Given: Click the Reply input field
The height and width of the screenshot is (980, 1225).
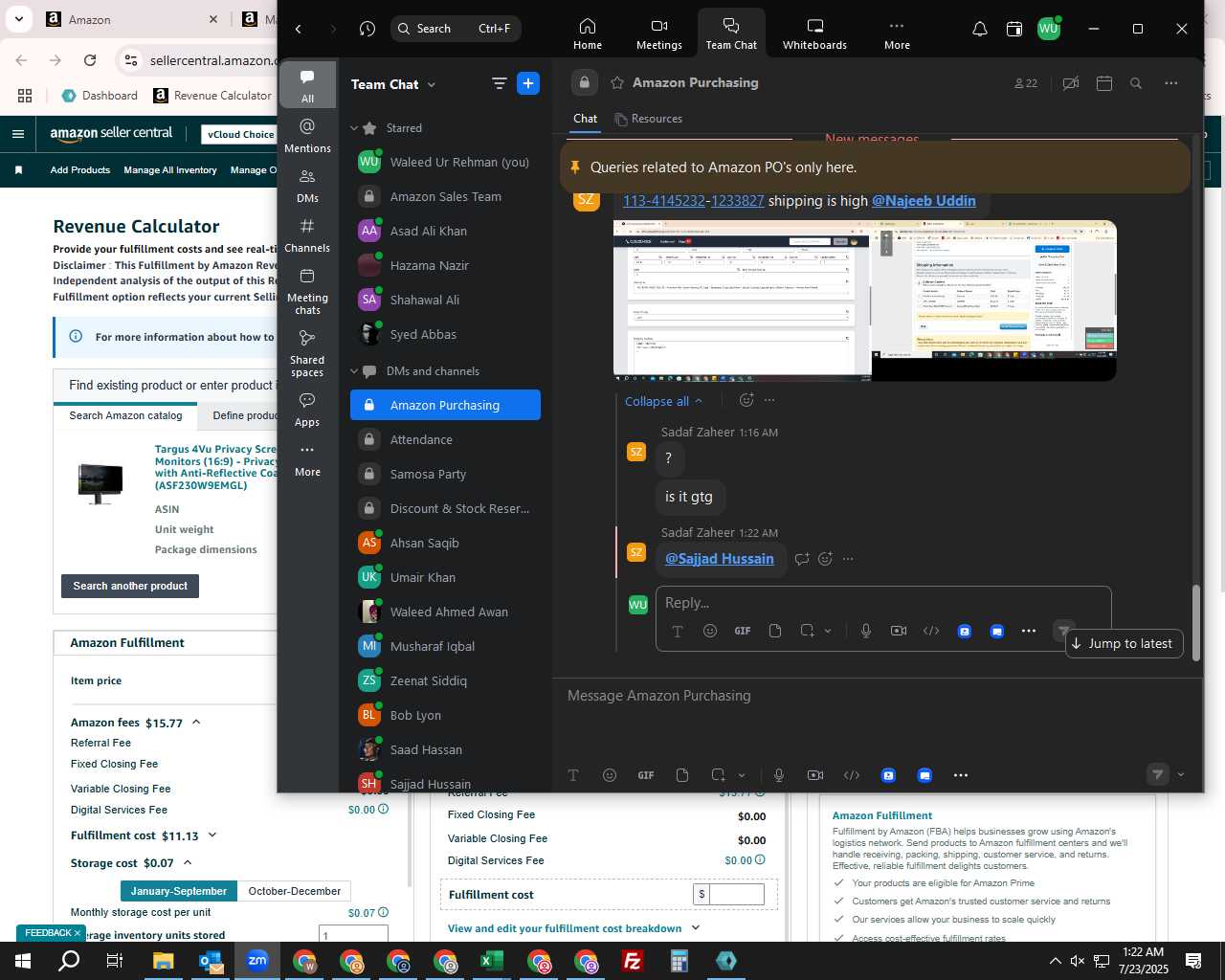Looking at the screenshot, I should [x=882, y=603].
